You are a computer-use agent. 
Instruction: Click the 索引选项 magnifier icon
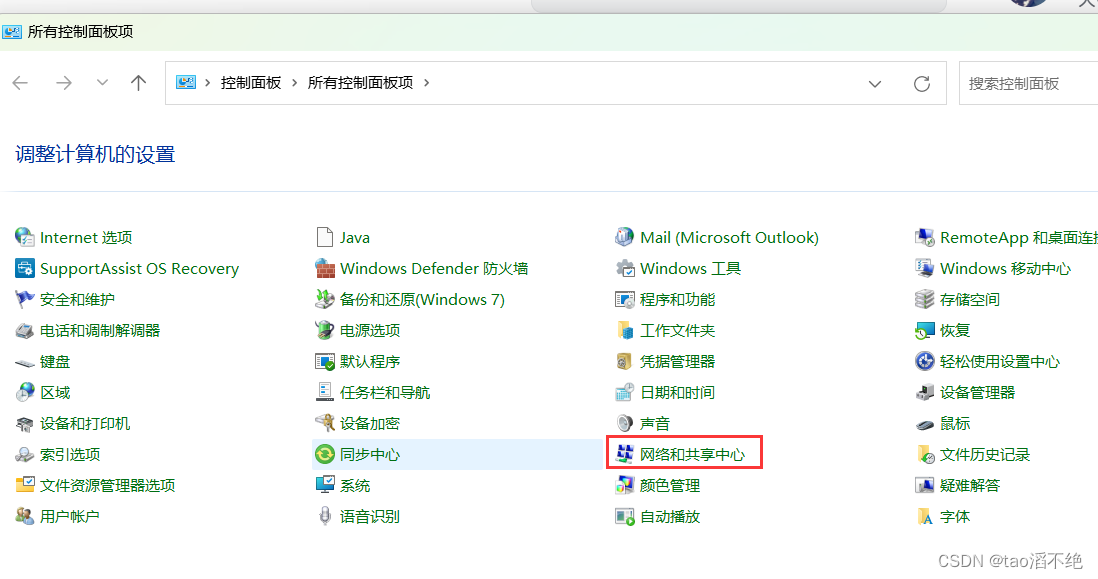click(x=25, y=454)
